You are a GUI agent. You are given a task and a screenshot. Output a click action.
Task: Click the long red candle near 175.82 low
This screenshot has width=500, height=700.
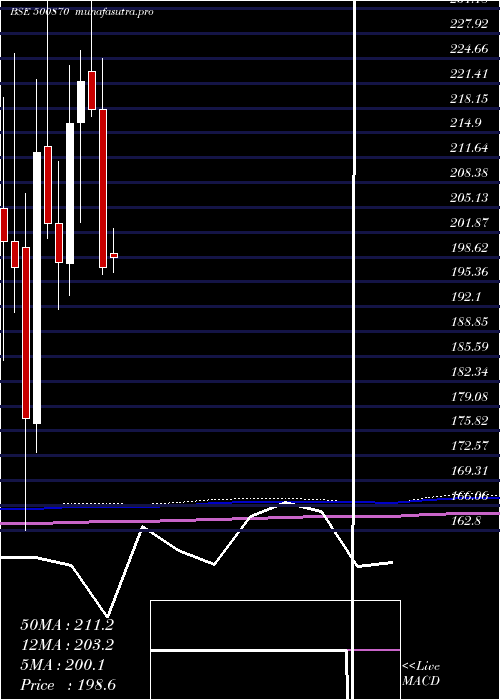pyautogui.click(x=26, y=333)
